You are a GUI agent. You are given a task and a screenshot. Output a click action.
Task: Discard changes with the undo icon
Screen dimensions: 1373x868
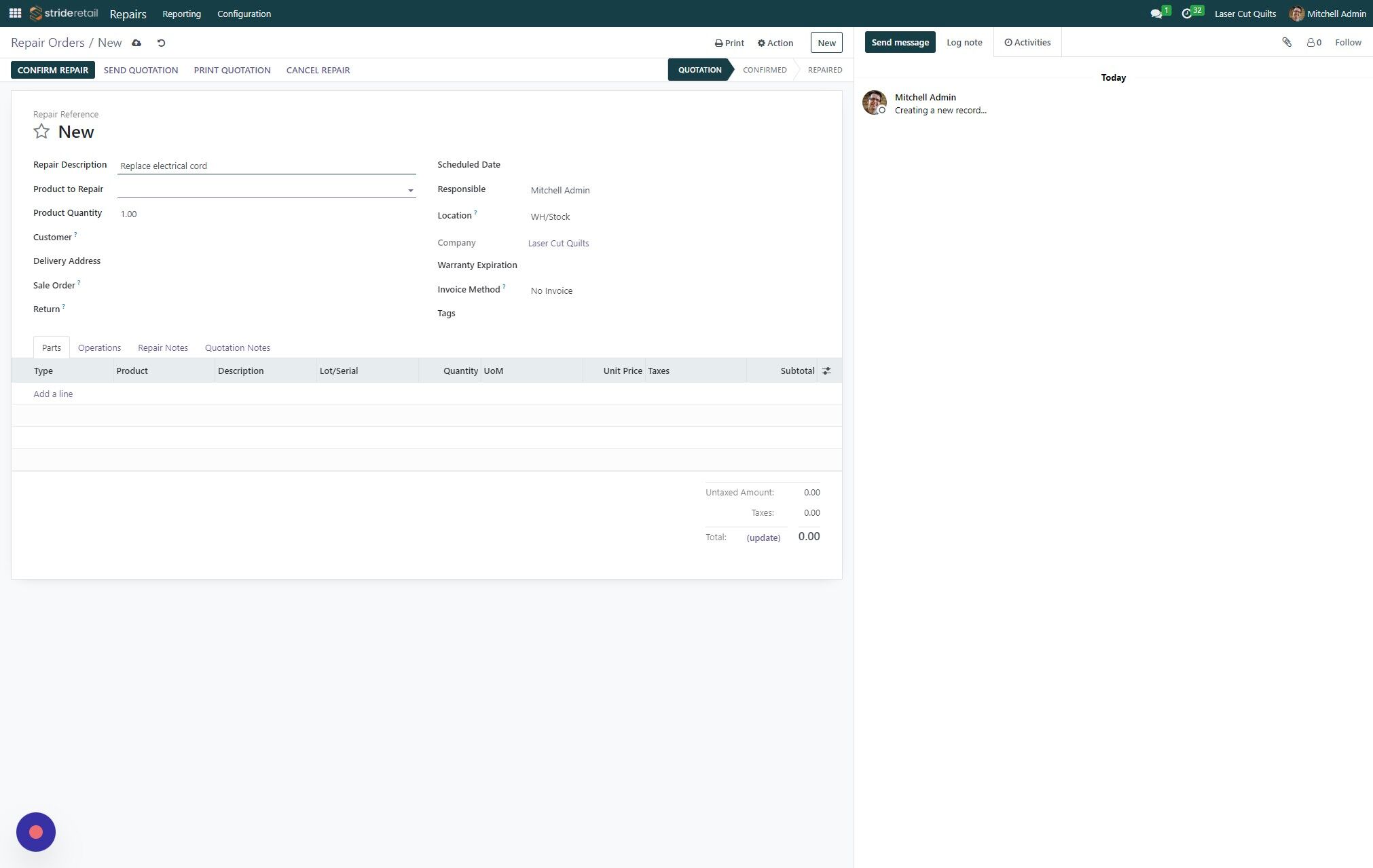pyautogui.click(x=161, y=43)
